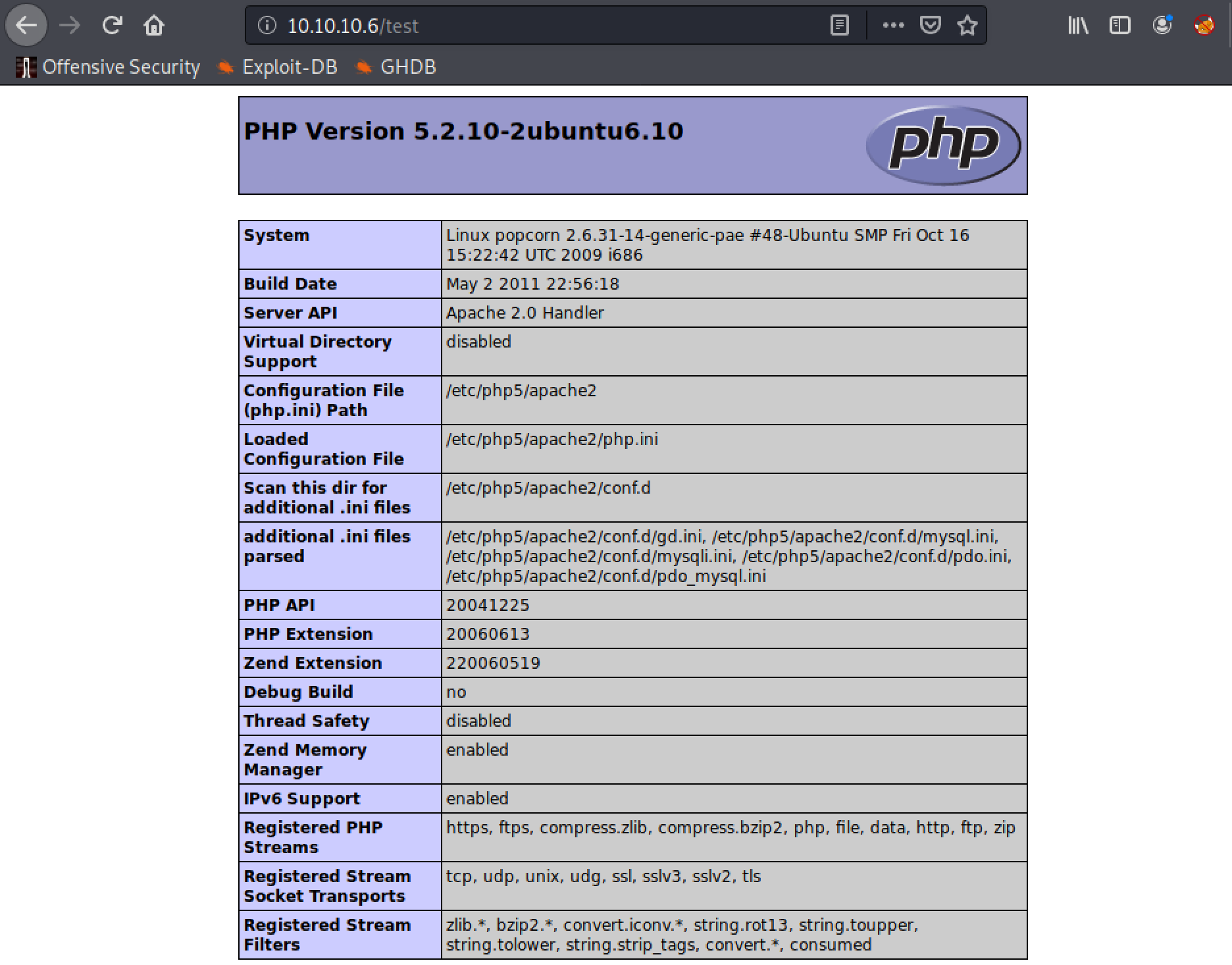Reload the current page

point(112,26)
